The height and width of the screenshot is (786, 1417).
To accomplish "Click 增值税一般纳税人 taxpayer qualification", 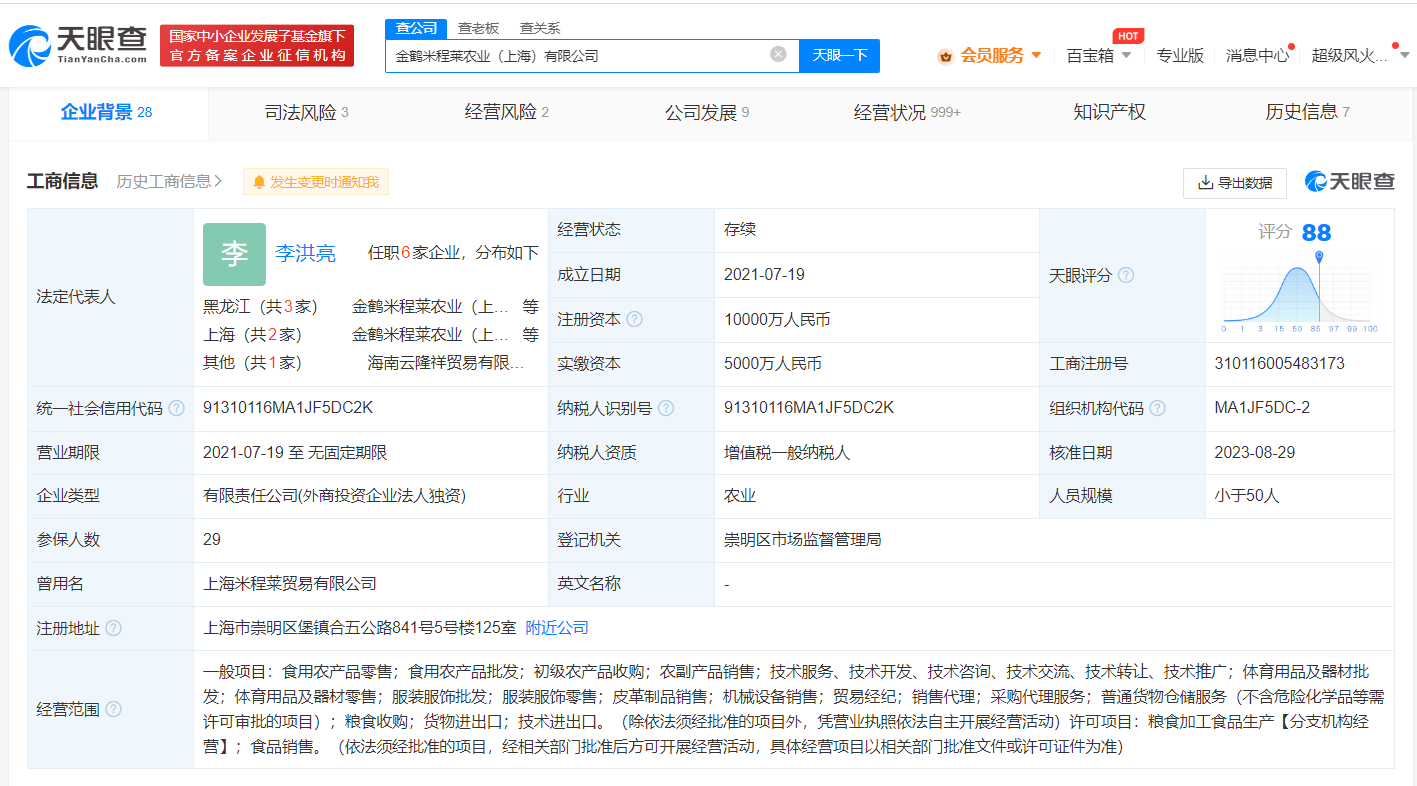I will pyautogui.click(x=787, y=452).
